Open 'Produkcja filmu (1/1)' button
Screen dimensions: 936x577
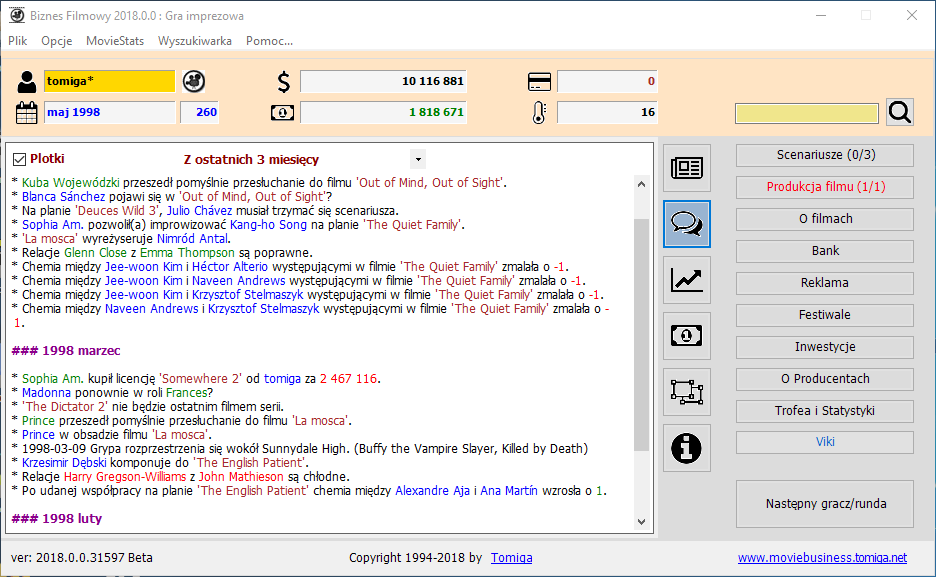click(824, 187)
